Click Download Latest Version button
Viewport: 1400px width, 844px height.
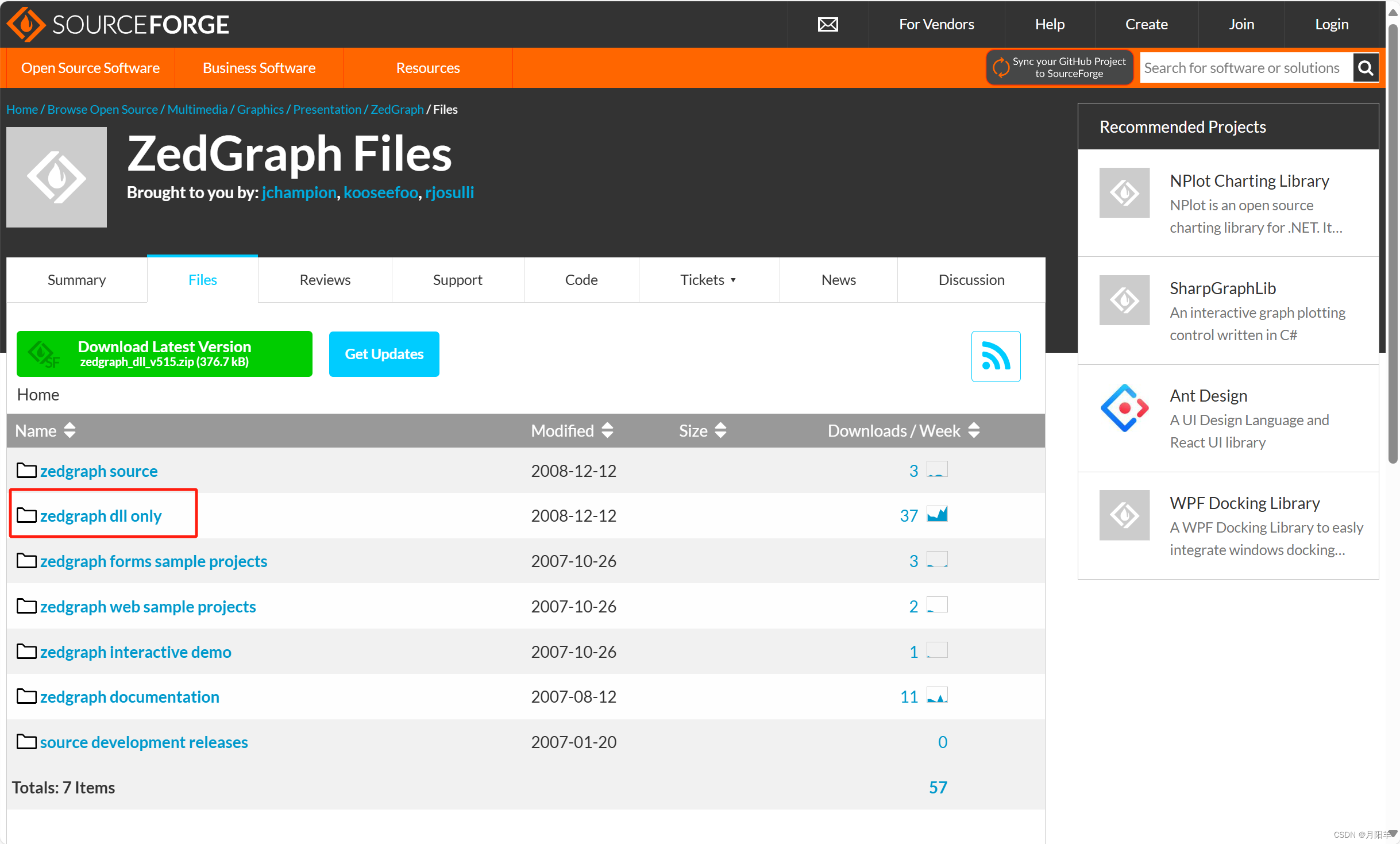click(x=164, y=354)
